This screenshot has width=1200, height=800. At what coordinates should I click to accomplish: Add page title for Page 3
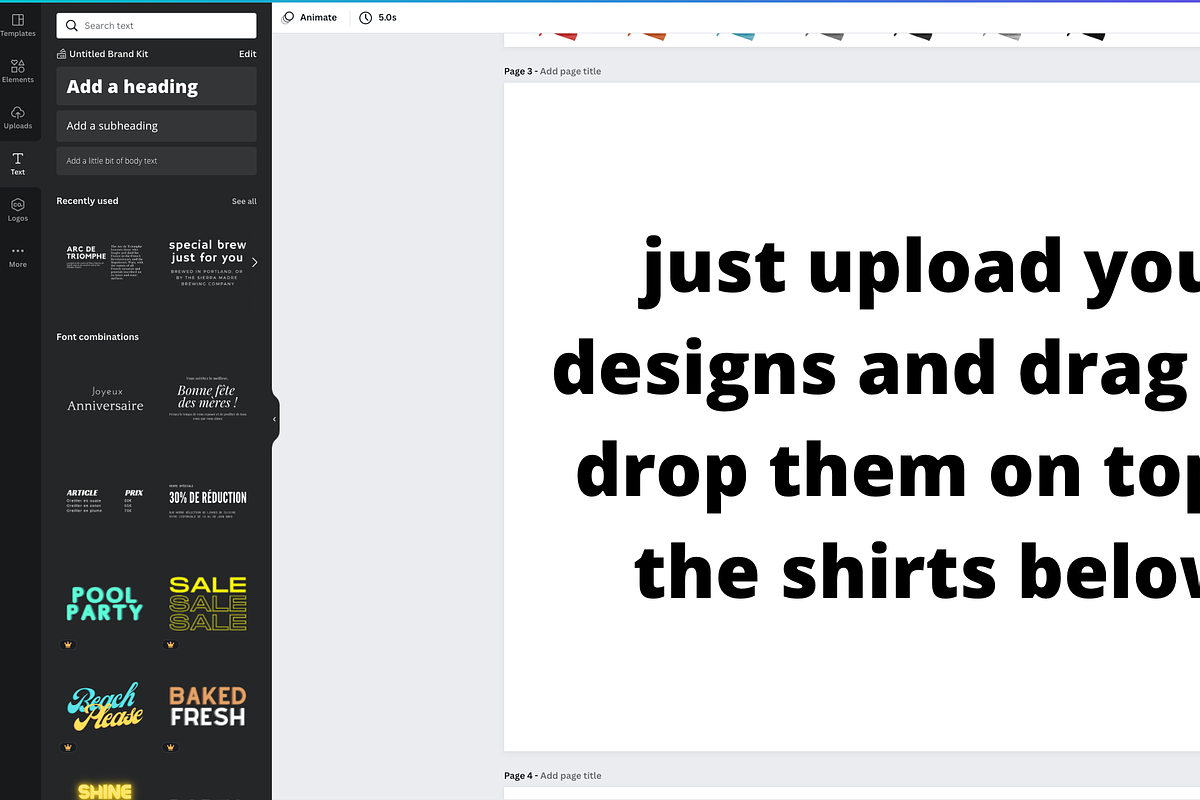570,71
